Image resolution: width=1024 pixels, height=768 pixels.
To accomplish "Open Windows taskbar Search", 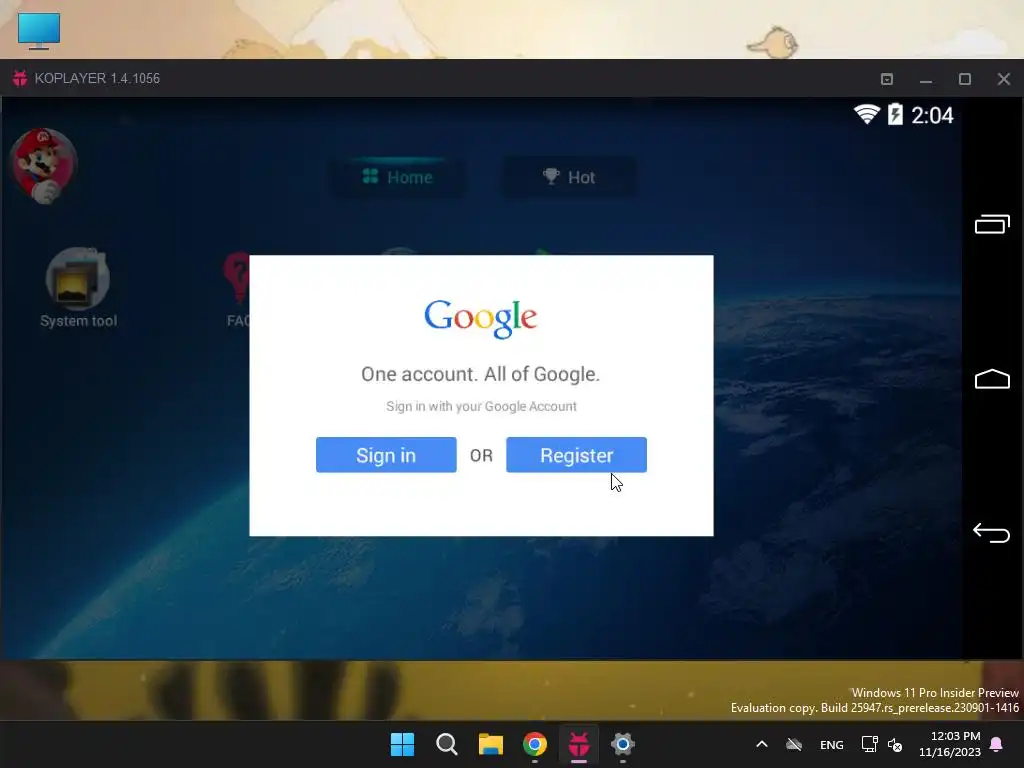I will tap(447, 744).
